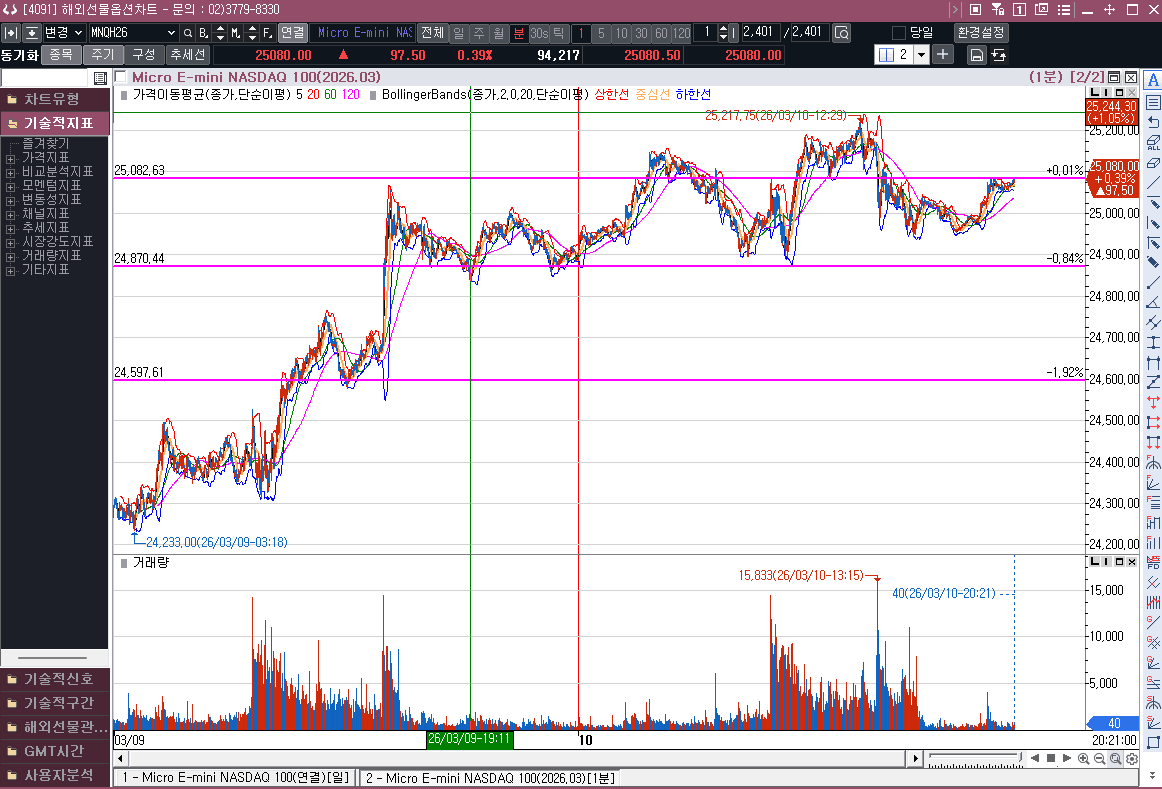Click the save icon in the top toolbar

(977, 54)
